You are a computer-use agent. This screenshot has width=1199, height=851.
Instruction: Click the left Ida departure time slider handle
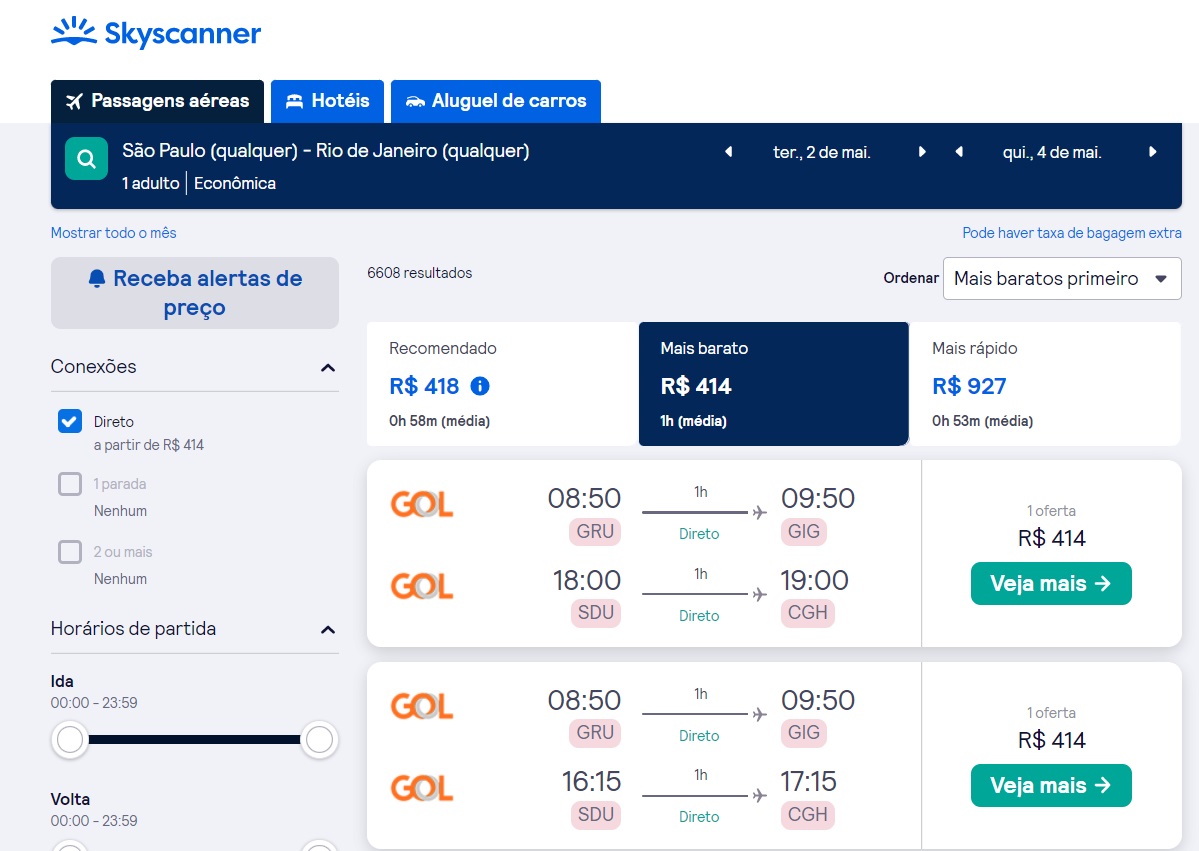[70, 741]
